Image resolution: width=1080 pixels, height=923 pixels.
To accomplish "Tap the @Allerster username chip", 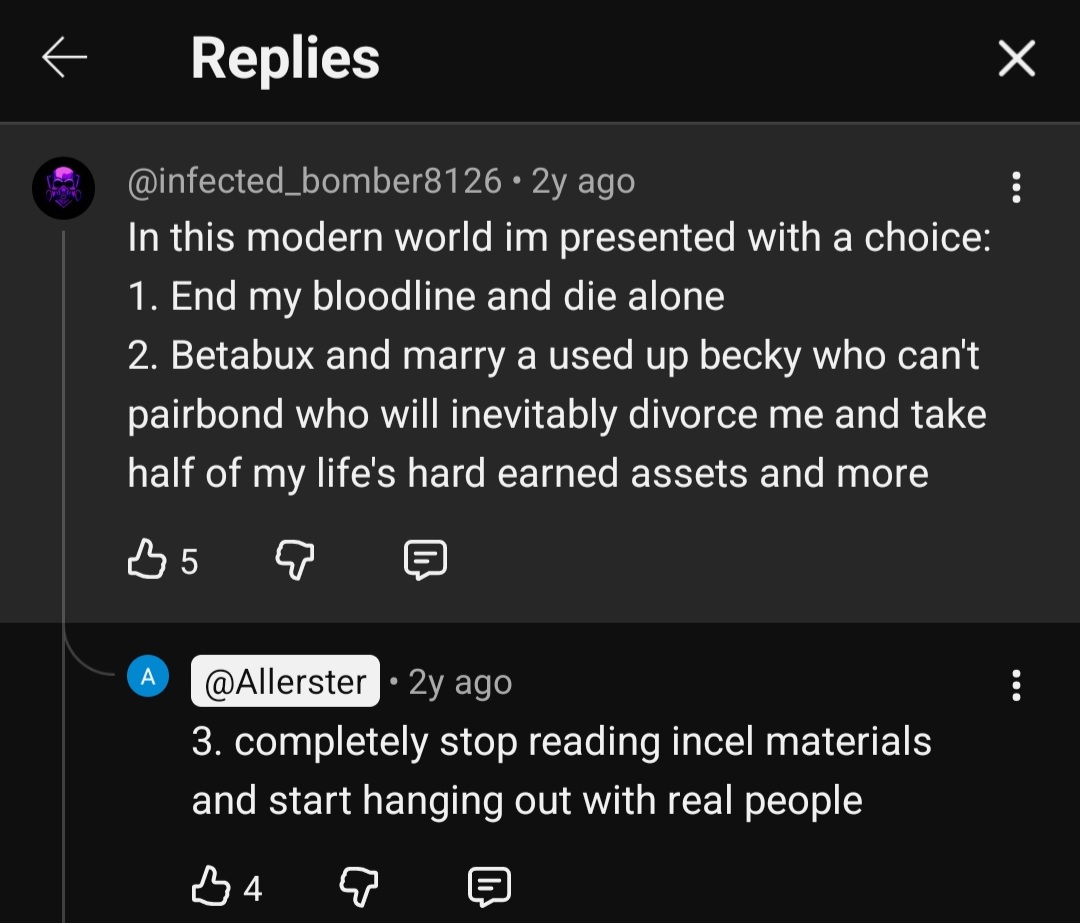I will (x=285, y=682).
